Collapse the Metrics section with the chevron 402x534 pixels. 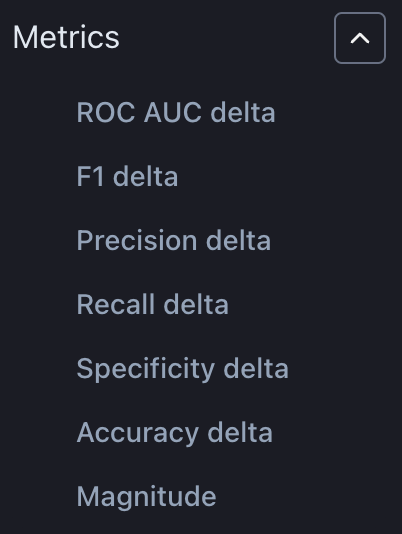(x=360, y=38)
